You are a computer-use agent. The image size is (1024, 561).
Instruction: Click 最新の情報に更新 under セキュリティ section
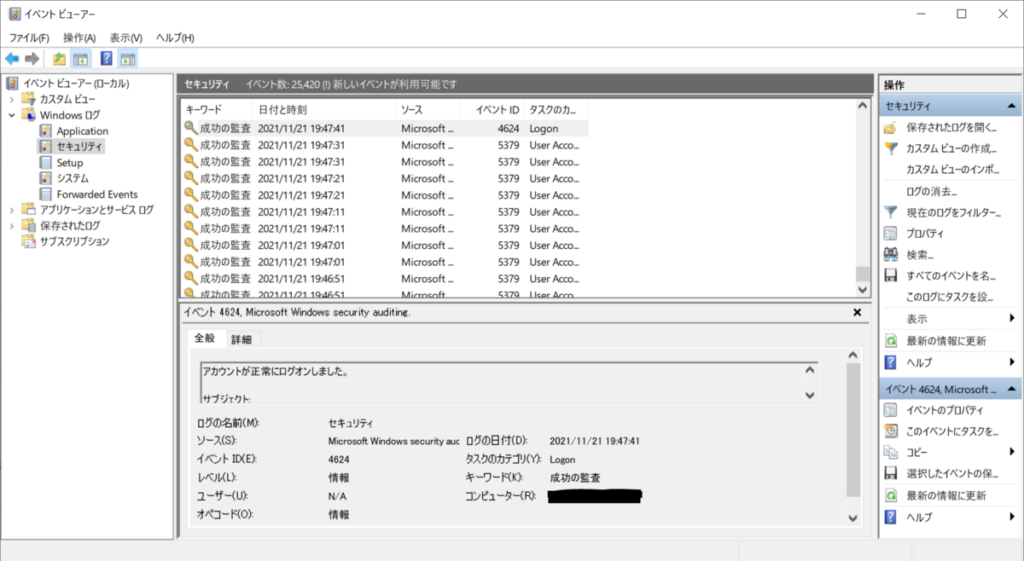click(x=946, y=341)
